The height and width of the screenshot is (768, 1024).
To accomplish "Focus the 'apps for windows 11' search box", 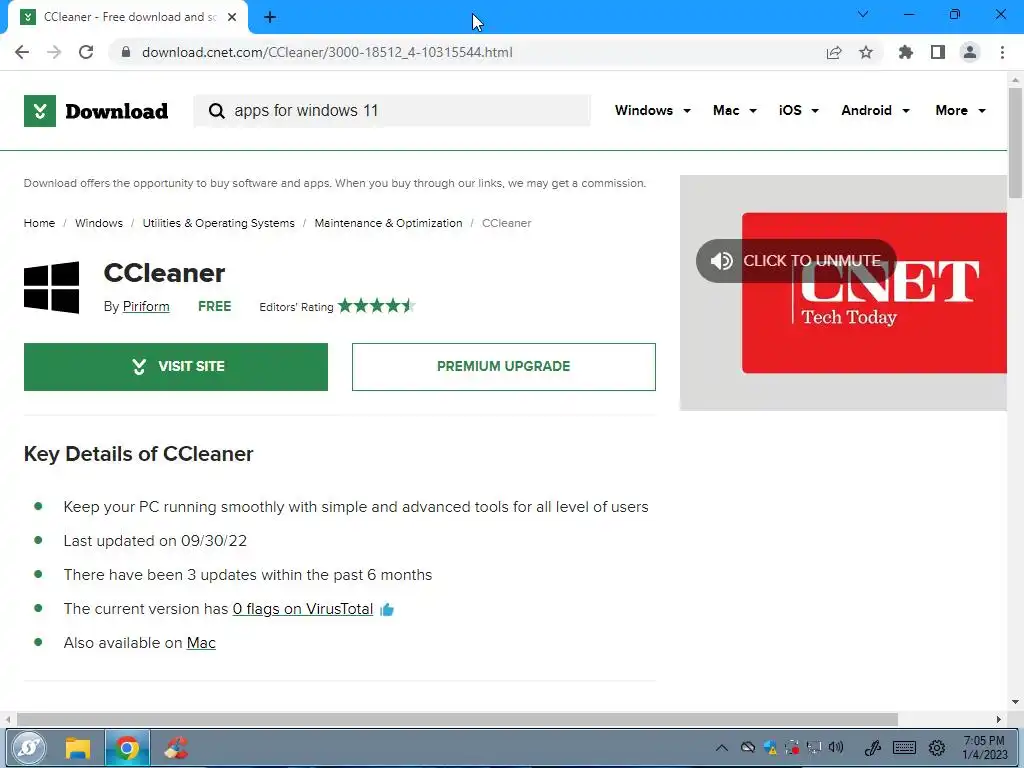I will [392, 111].
